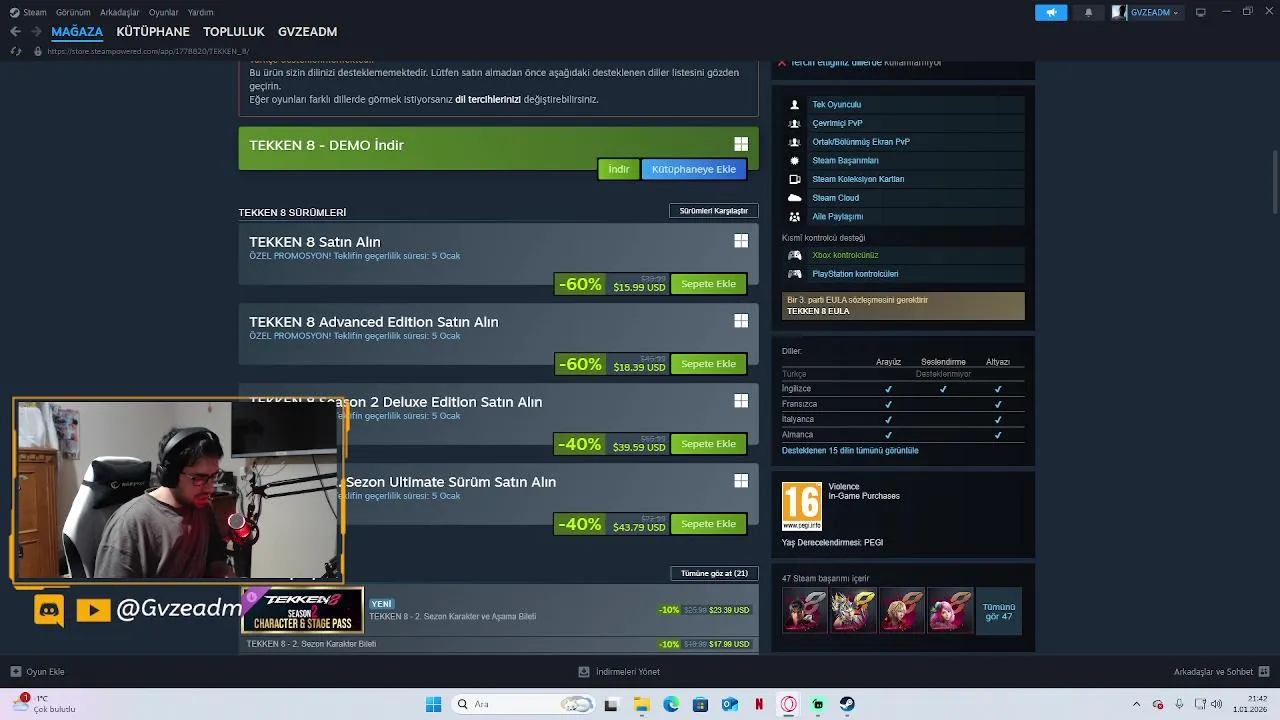Open Windows Start menu
The width and height of the screenshot is (1280, 720).
click(433, 704)
